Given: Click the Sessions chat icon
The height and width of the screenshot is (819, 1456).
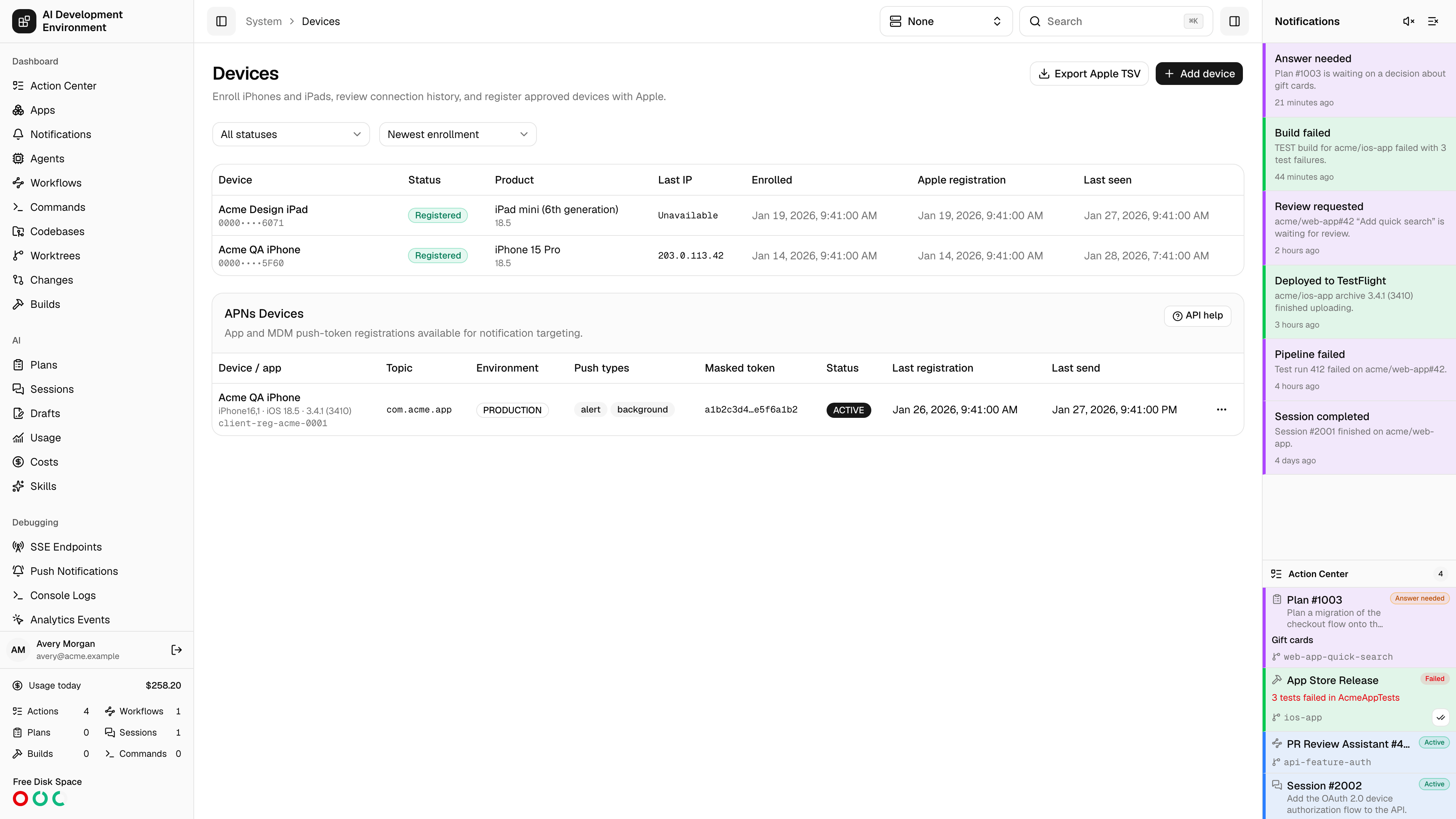Looking at the screenshot, I should 18,389.
